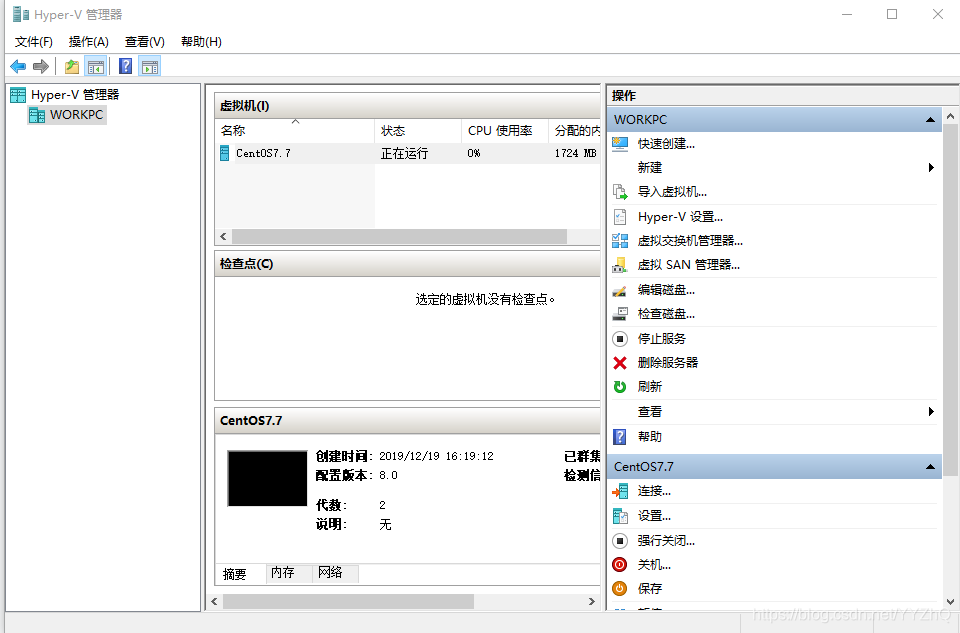This screenshot has width=960, height=633.
Task: Open the 查看(V) menu
Action: click(144, 42)
